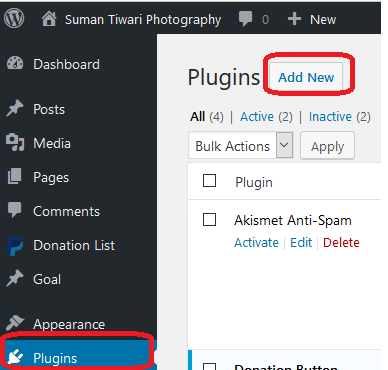Click the Add New plugin button
388x370 pixels.
(306, 77)
